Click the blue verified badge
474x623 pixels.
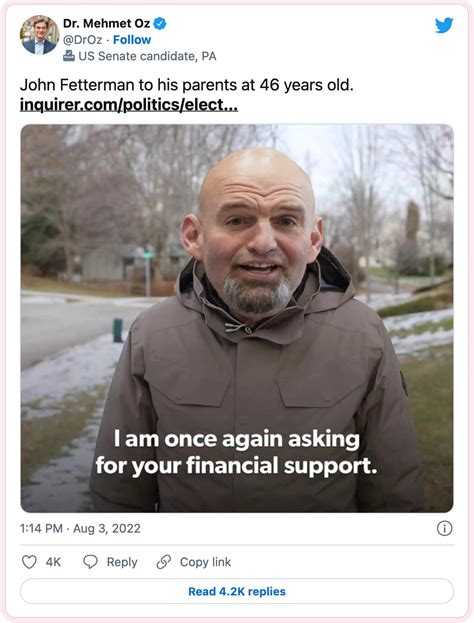160,23
